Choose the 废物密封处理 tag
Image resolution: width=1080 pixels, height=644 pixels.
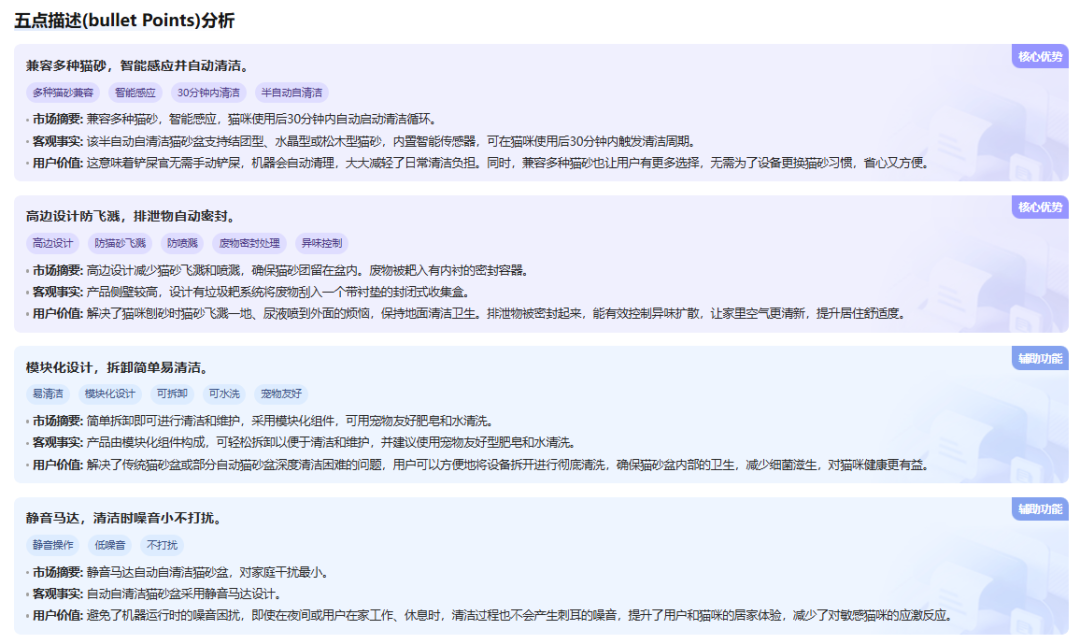click(249, 243)
